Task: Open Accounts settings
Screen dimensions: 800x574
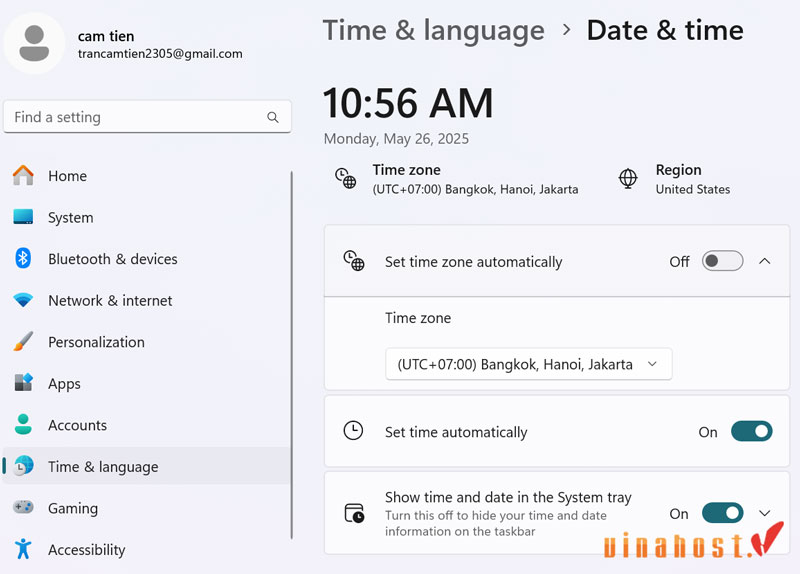Action: pos(147,425)
